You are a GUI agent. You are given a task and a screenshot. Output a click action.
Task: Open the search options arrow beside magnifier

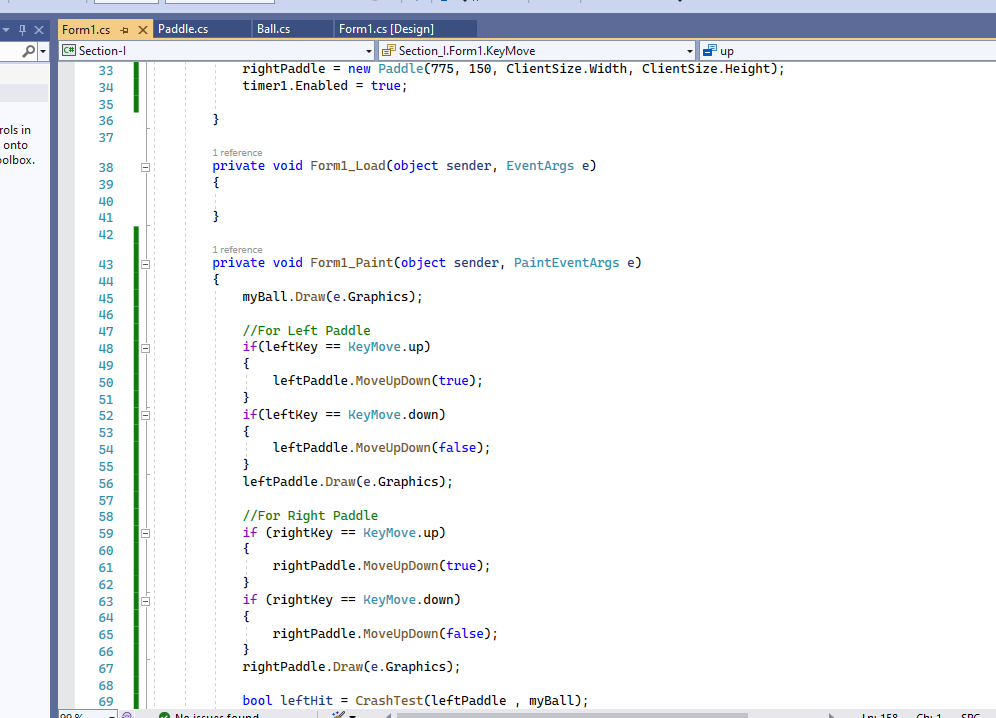(43, 51)
